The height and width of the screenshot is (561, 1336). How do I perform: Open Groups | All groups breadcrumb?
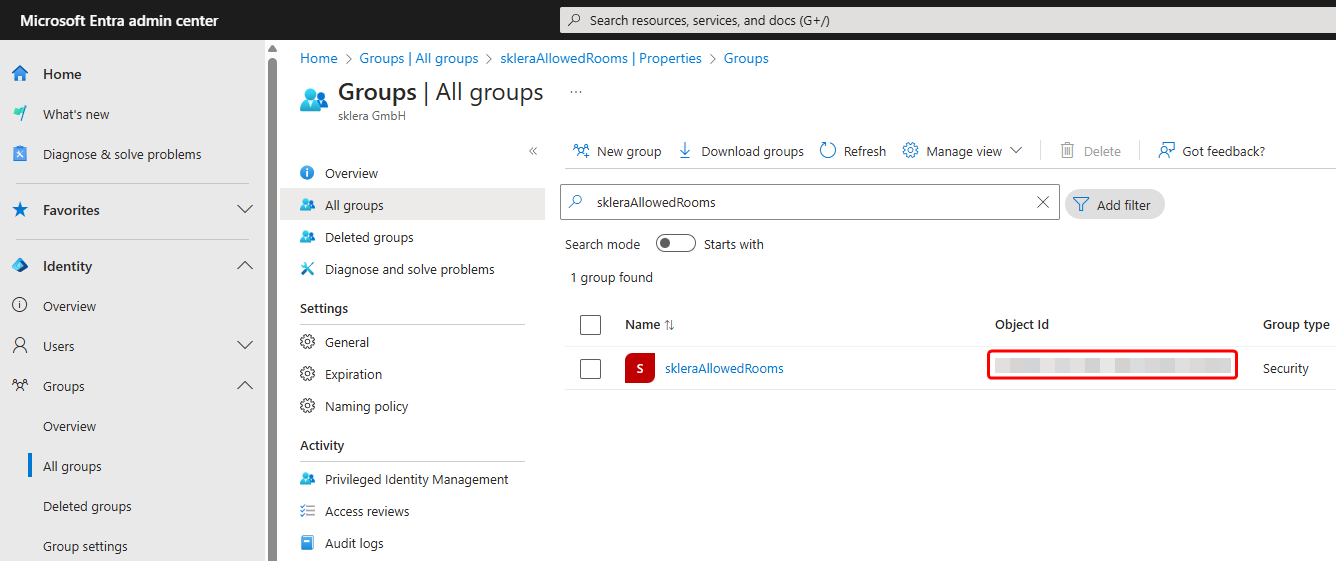click(x=419, y=58)
